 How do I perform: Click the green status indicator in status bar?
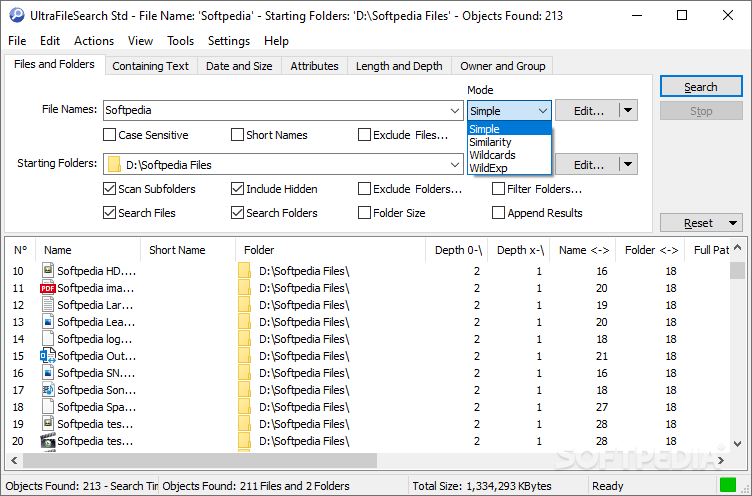pyautogui.click(x=728, y=485)
